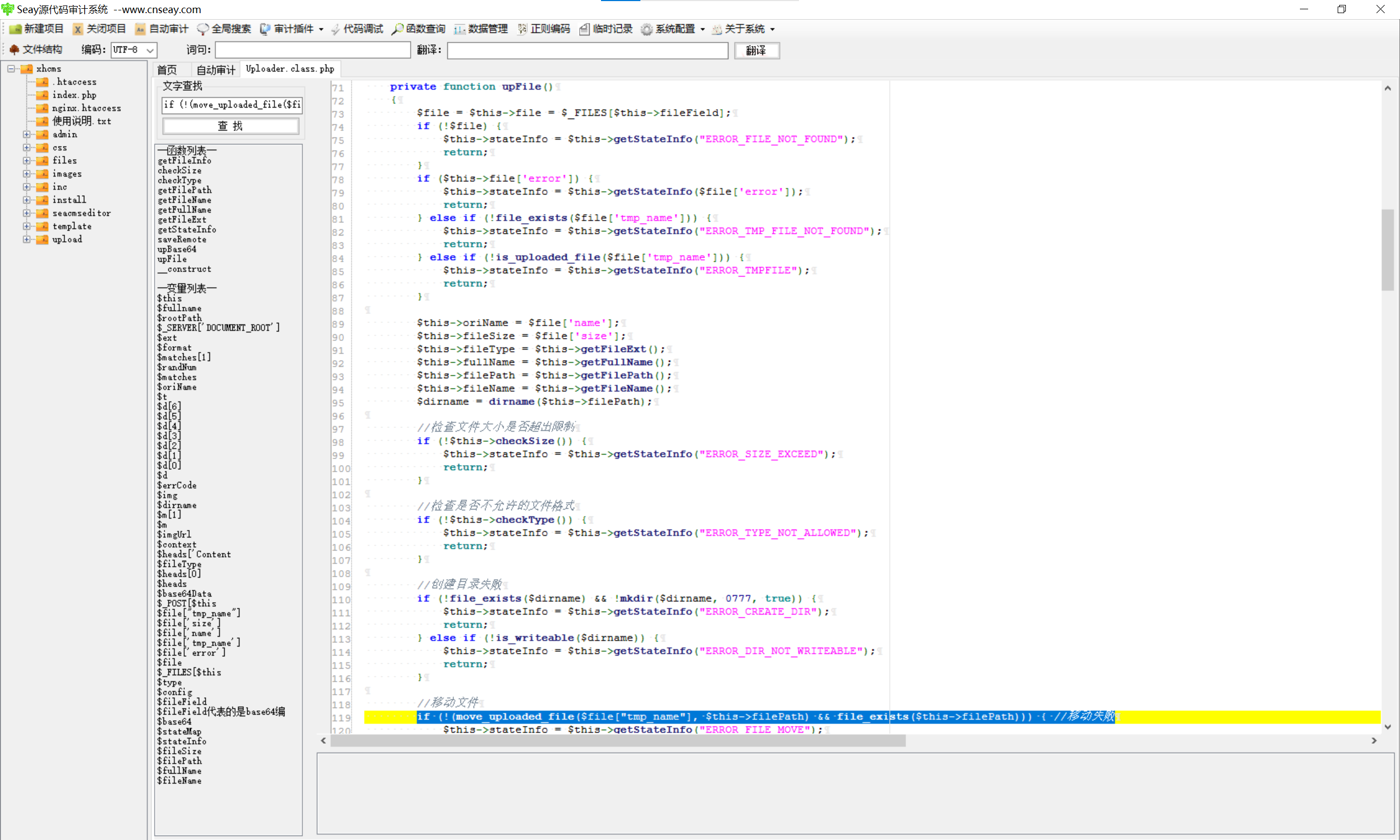The image size is (1400, 840).
Task: Start 自动审计 (Auto Audit) from the toolbar
Action: (x=162, y=29)
